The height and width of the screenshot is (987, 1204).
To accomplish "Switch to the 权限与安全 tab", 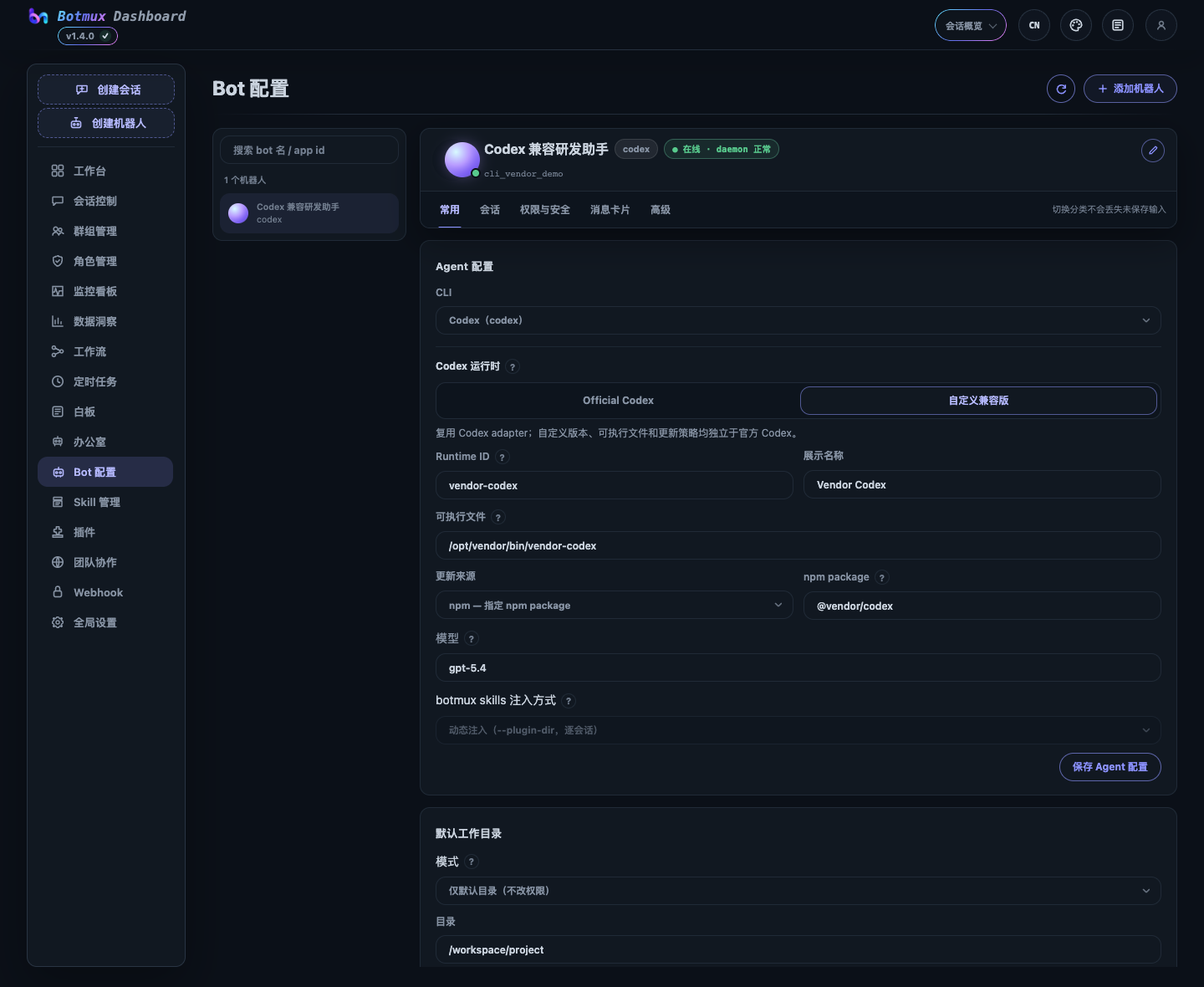I will [545, 210].
